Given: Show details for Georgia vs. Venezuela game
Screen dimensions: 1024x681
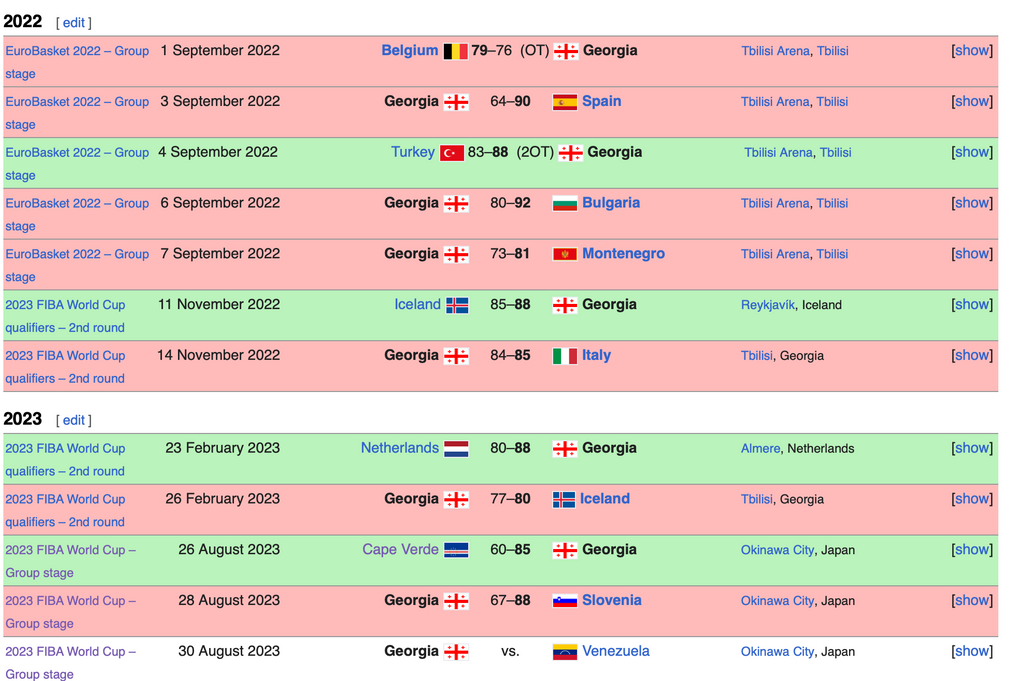Looking at the screenshot, I should click(x=971, y=651).
